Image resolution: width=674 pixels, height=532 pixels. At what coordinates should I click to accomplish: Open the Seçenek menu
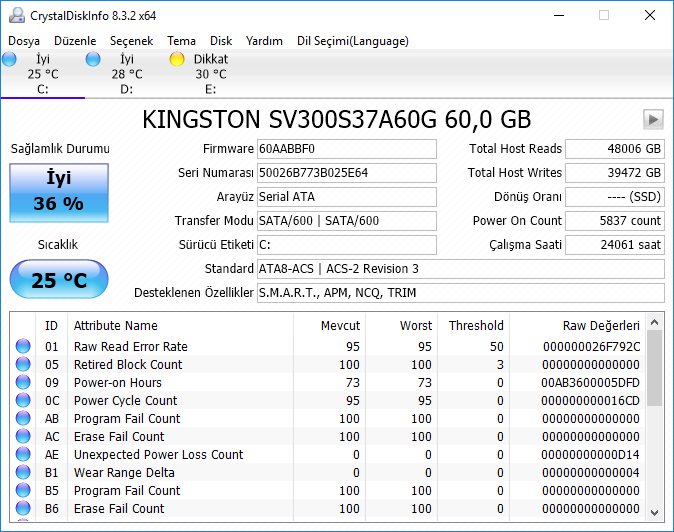[x=131, y=41]
